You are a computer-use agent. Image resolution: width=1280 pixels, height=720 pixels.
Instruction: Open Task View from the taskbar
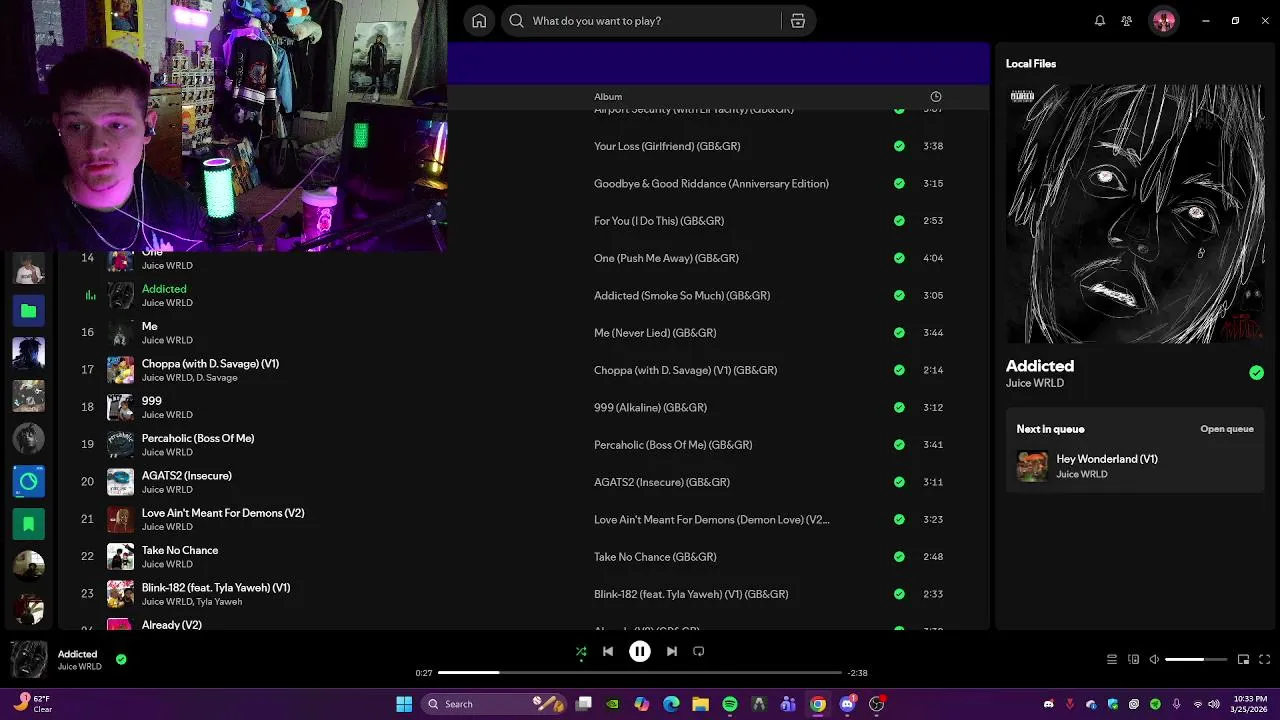(x=584, y=704)
